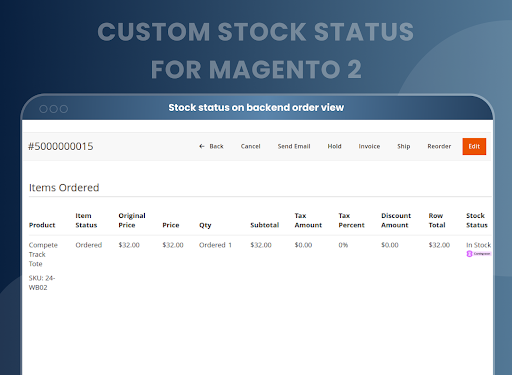Screen dimensions: 512x375
Task: Click the Ship button
Action: pos(404,146)
